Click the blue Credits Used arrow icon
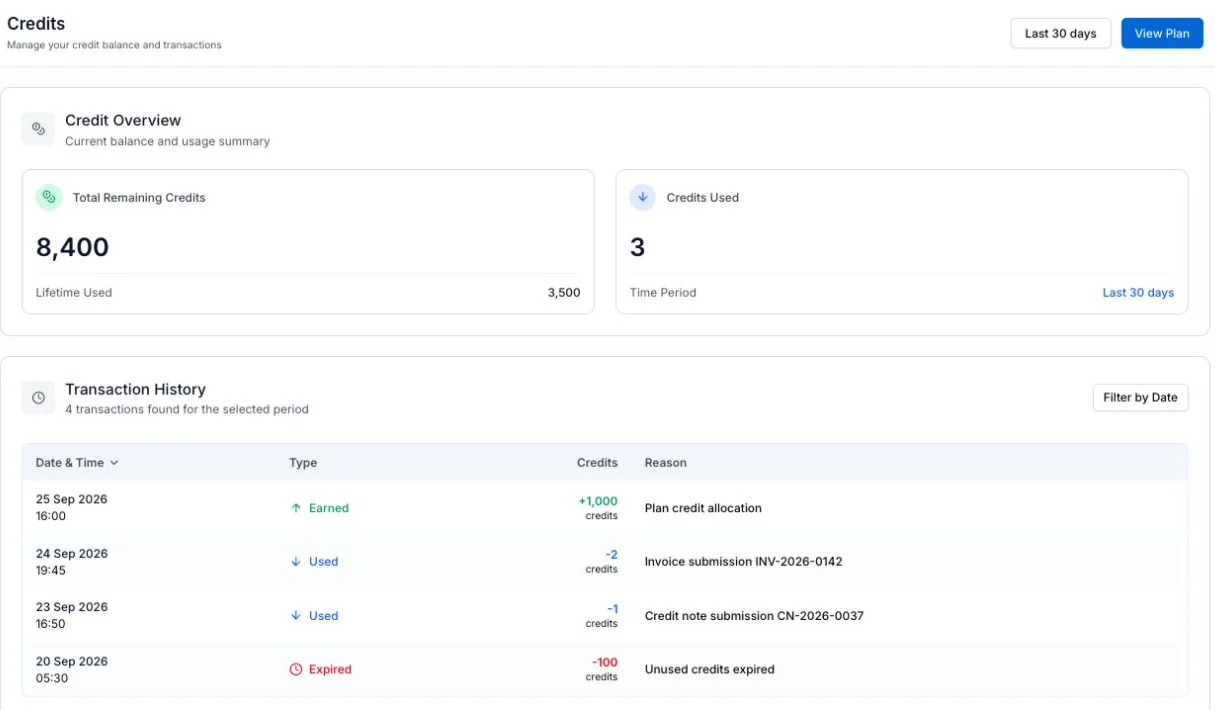The height and width of the screenshot is (710, 1215). [643, 197]
